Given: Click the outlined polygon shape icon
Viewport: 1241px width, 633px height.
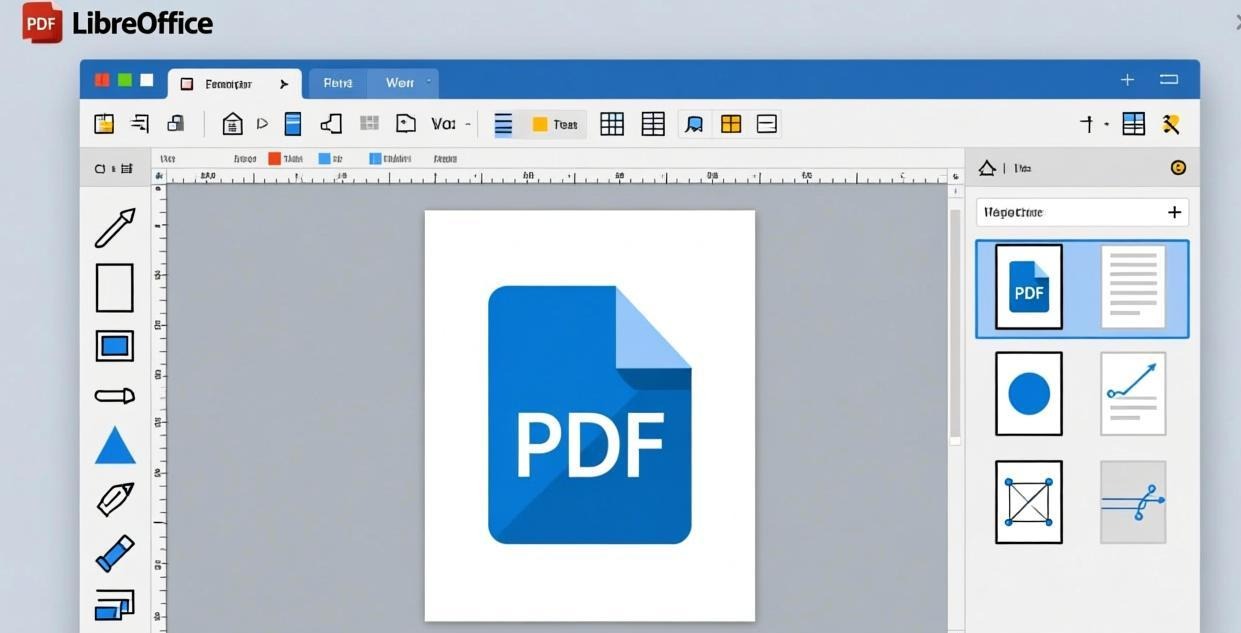Looking at the screenshot, I should click(x=331, y=123).
